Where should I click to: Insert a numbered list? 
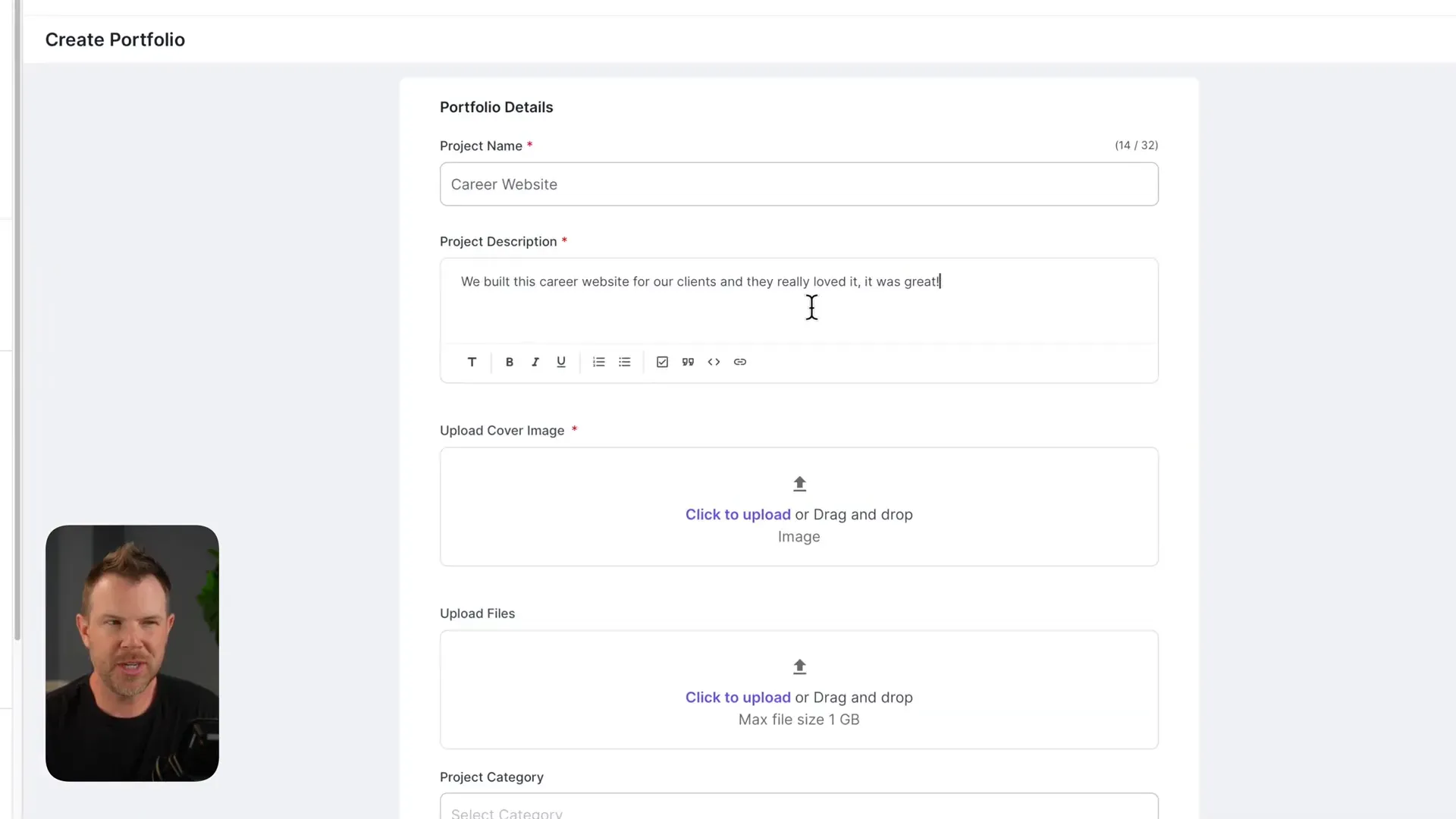[599, 362]
